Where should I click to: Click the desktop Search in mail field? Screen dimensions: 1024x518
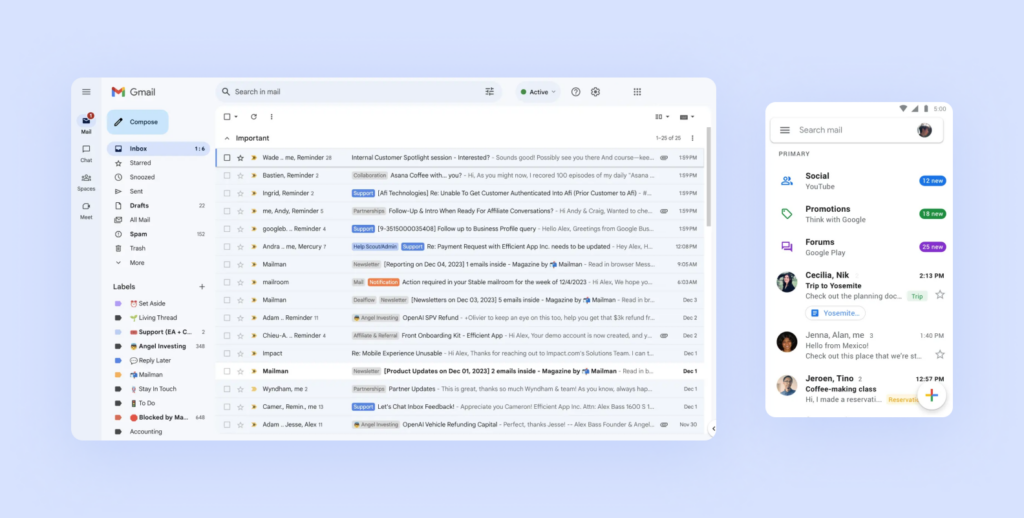tap(350, 92)
